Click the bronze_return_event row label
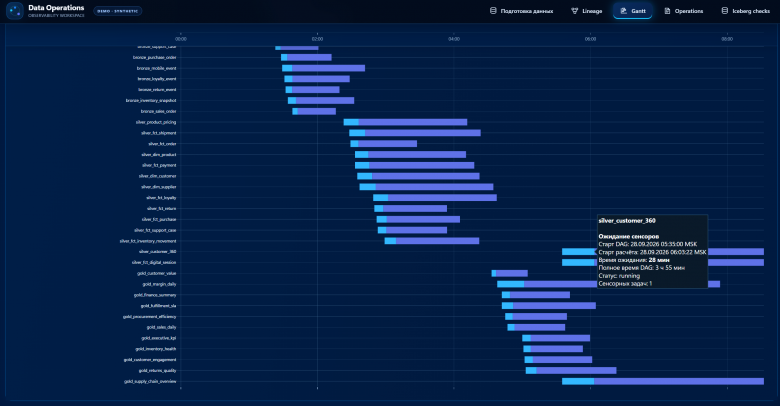The image size is (780, 406). click(x=157, y=90)
